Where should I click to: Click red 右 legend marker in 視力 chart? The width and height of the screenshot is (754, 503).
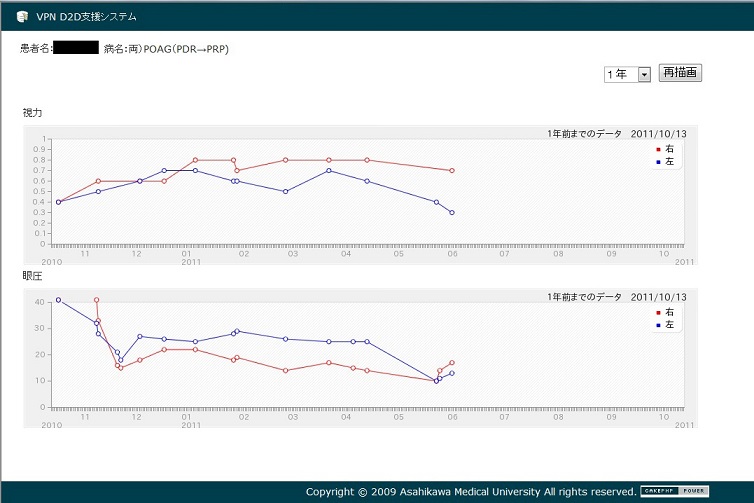[658, 150]
